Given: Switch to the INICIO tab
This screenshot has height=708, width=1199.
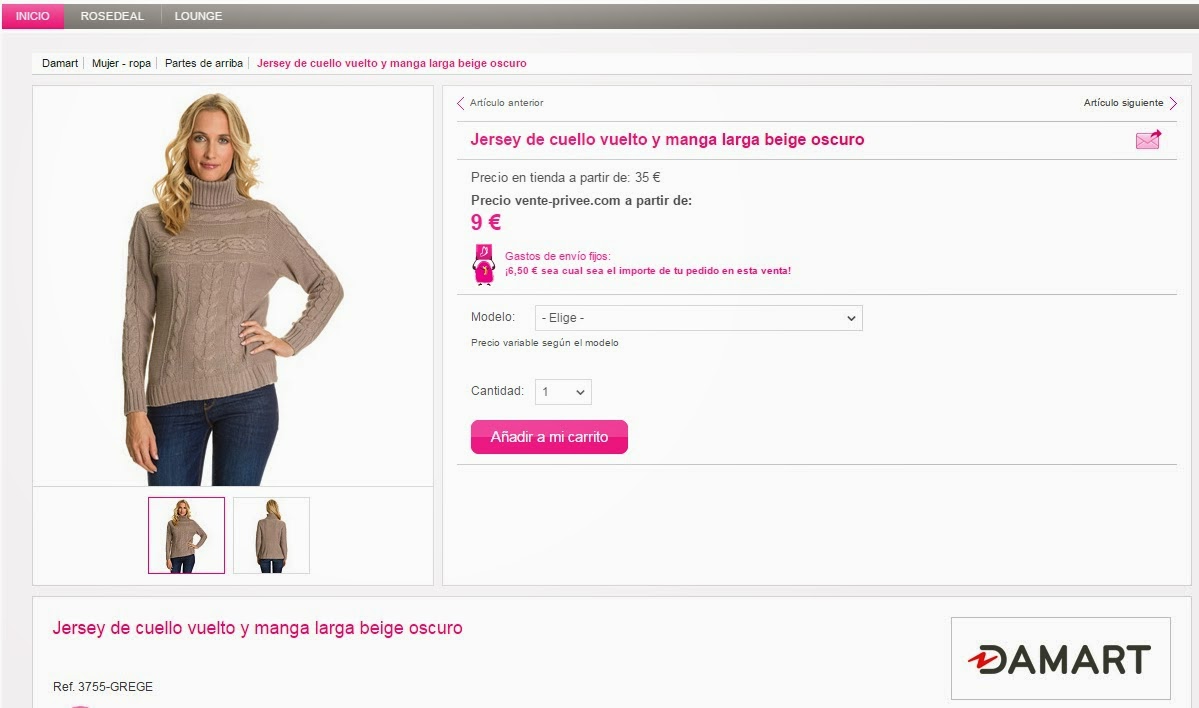Looking at the screenshot, I should (33, 16).
